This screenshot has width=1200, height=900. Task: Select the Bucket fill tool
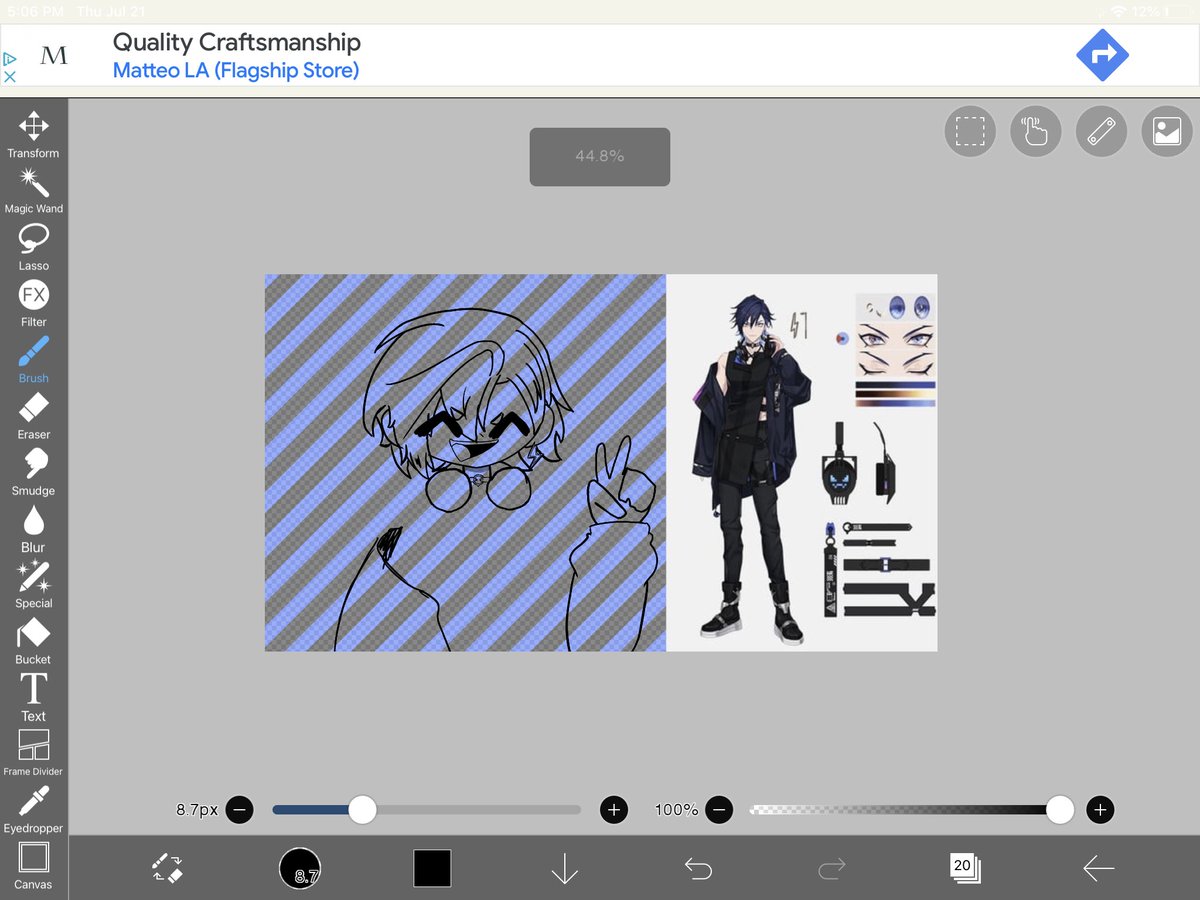click(x=33, y=641)
